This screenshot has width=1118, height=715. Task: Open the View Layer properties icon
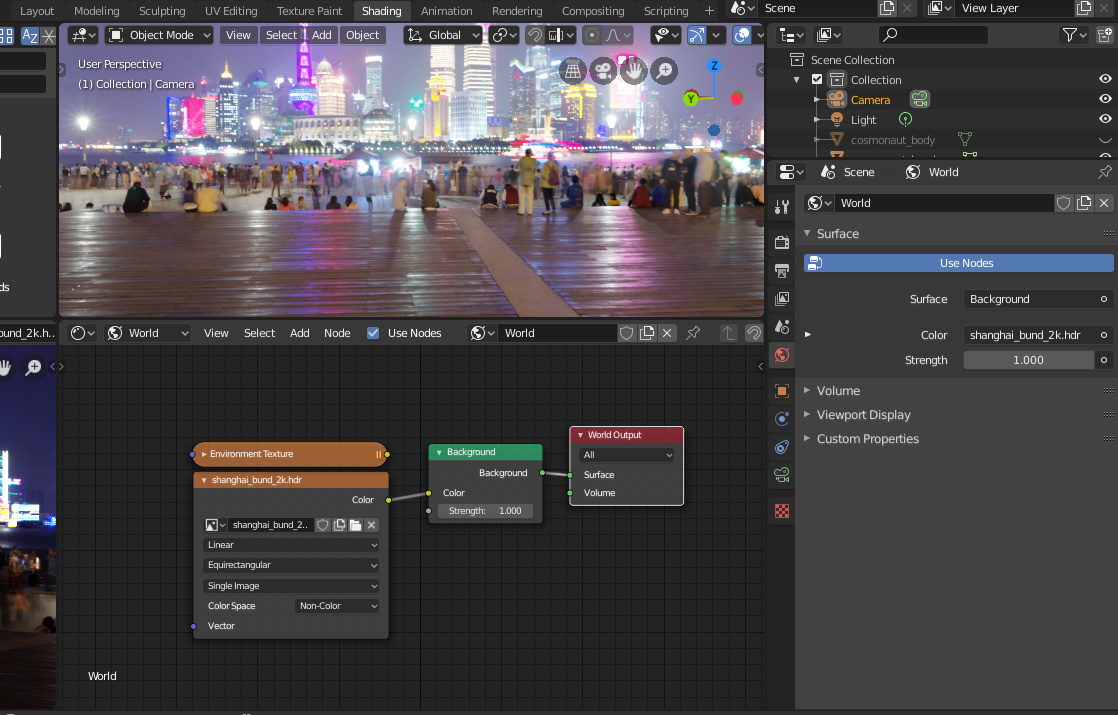(782, 298)
